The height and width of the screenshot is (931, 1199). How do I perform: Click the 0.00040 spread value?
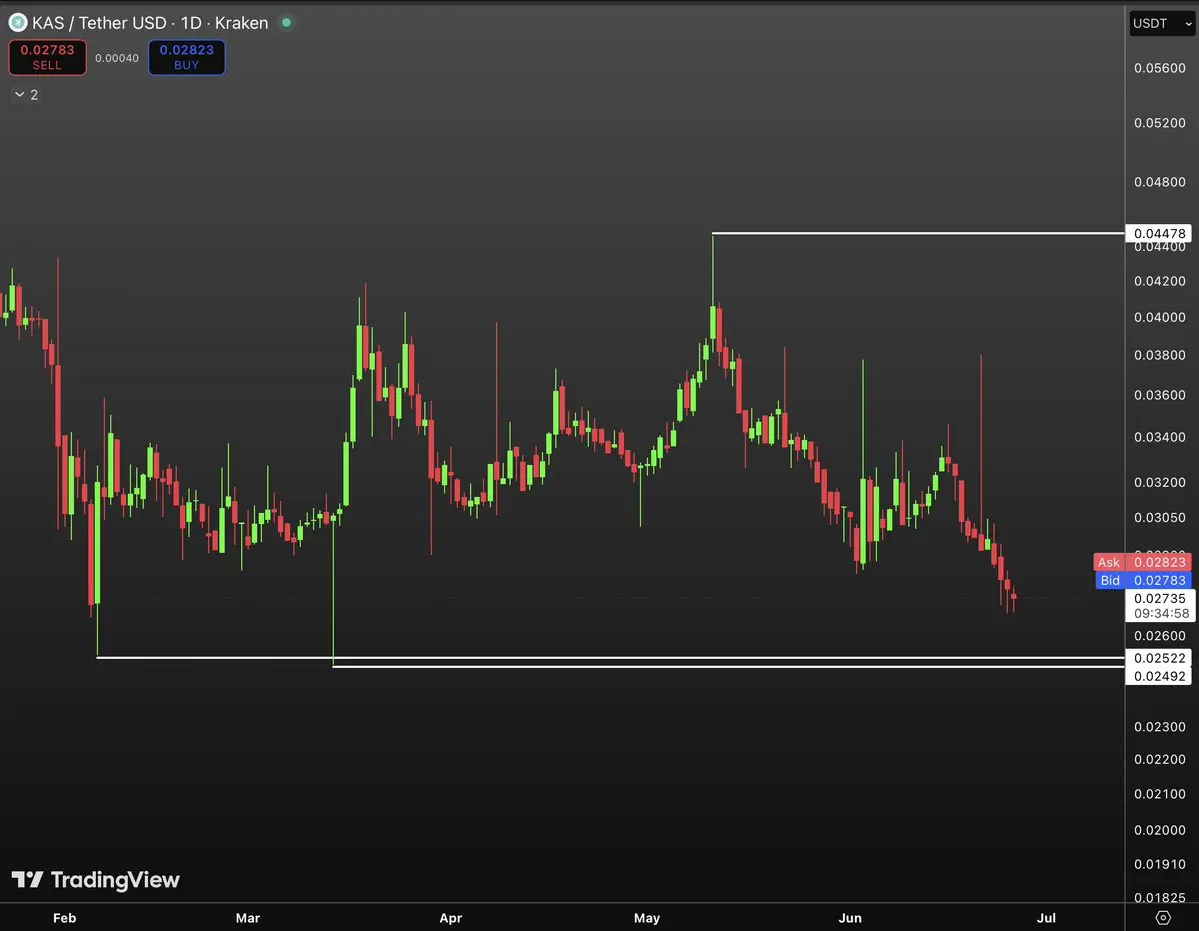117,58
